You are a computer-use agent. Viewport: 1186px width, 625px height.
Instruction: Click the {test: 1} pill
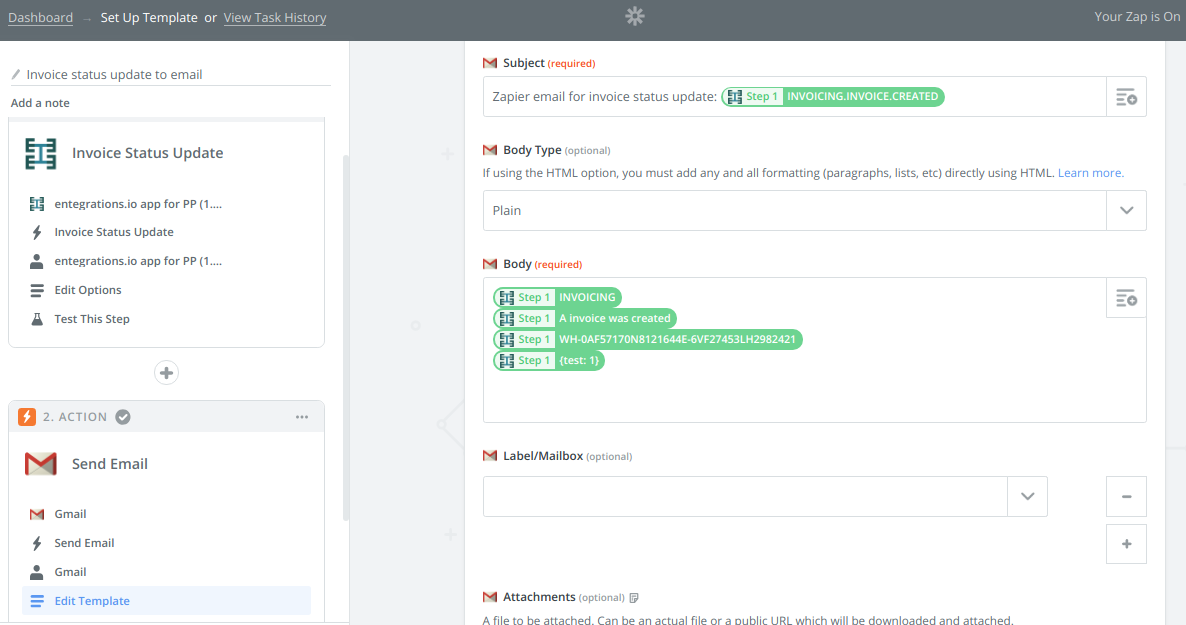[x=549, y=361]
